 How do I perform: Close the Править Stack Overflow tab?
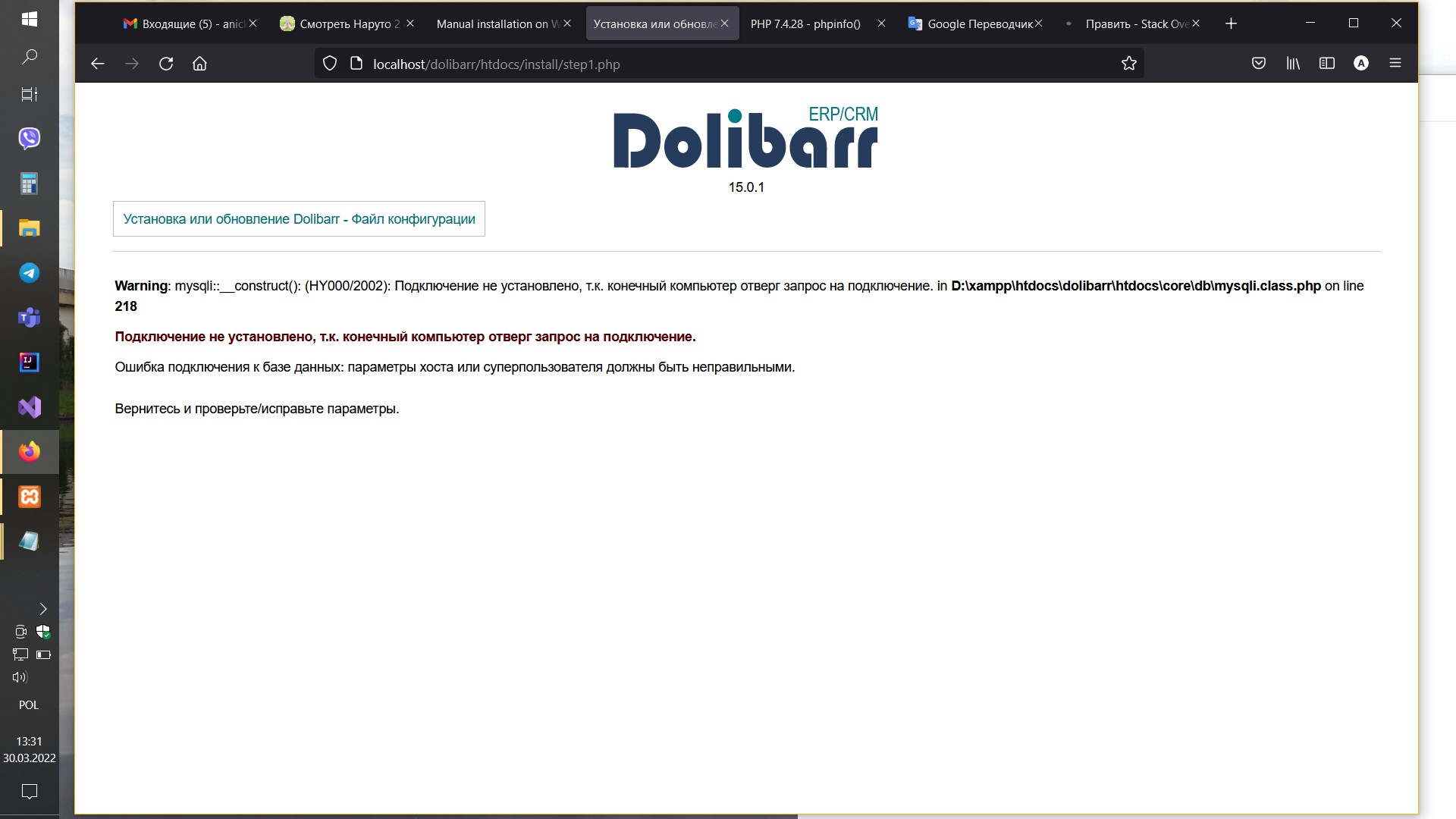point(1196,24)
